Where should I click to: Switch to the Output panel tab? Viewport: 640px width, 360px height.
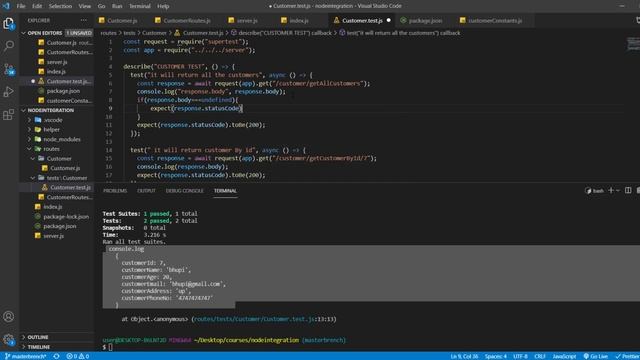click(146, 191)
